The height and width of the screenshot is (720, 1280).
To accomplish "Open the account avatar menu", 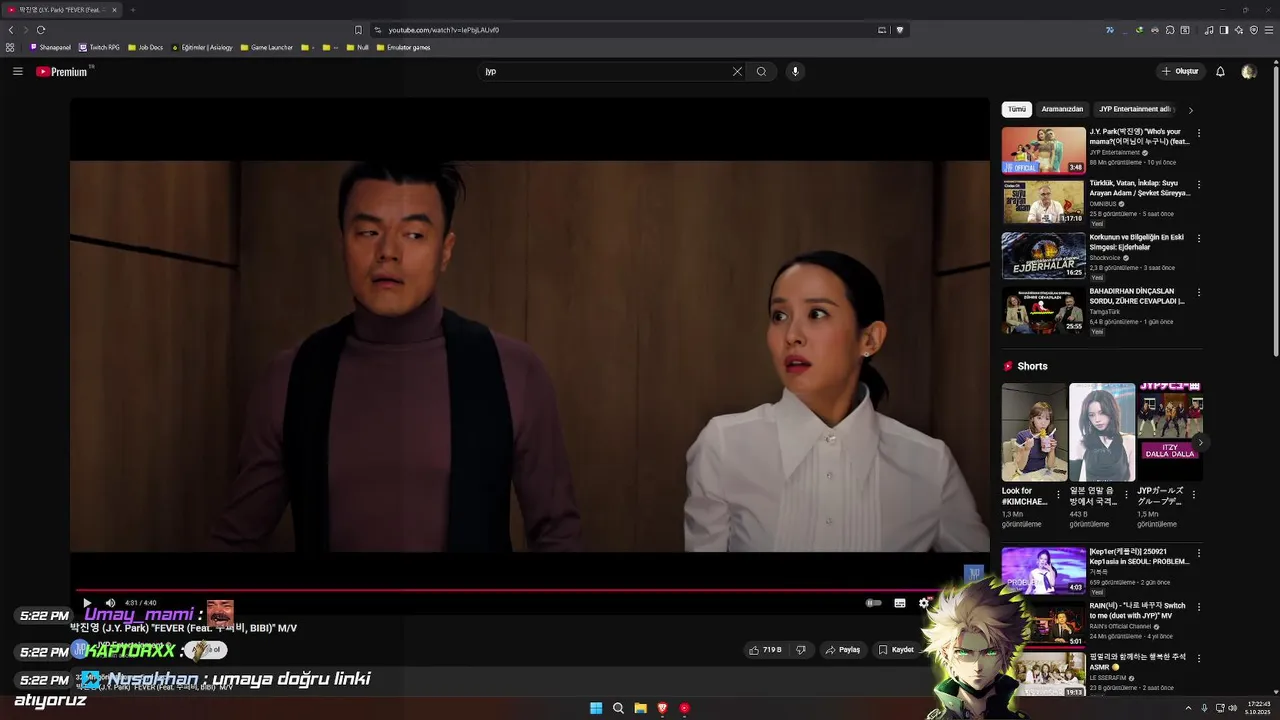I will [x=1248, y=71].
